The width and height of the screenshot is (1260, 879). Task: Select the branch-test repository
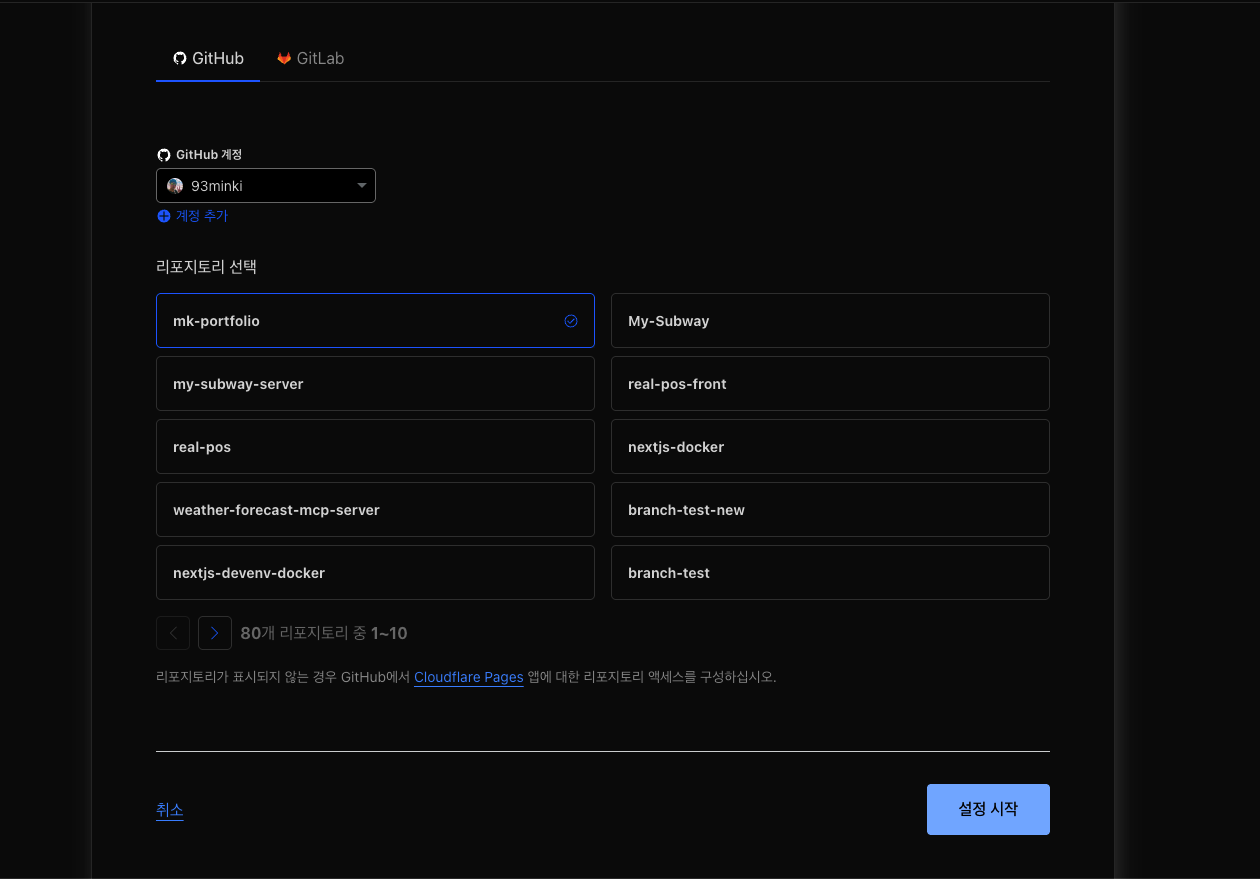[830, 573]
